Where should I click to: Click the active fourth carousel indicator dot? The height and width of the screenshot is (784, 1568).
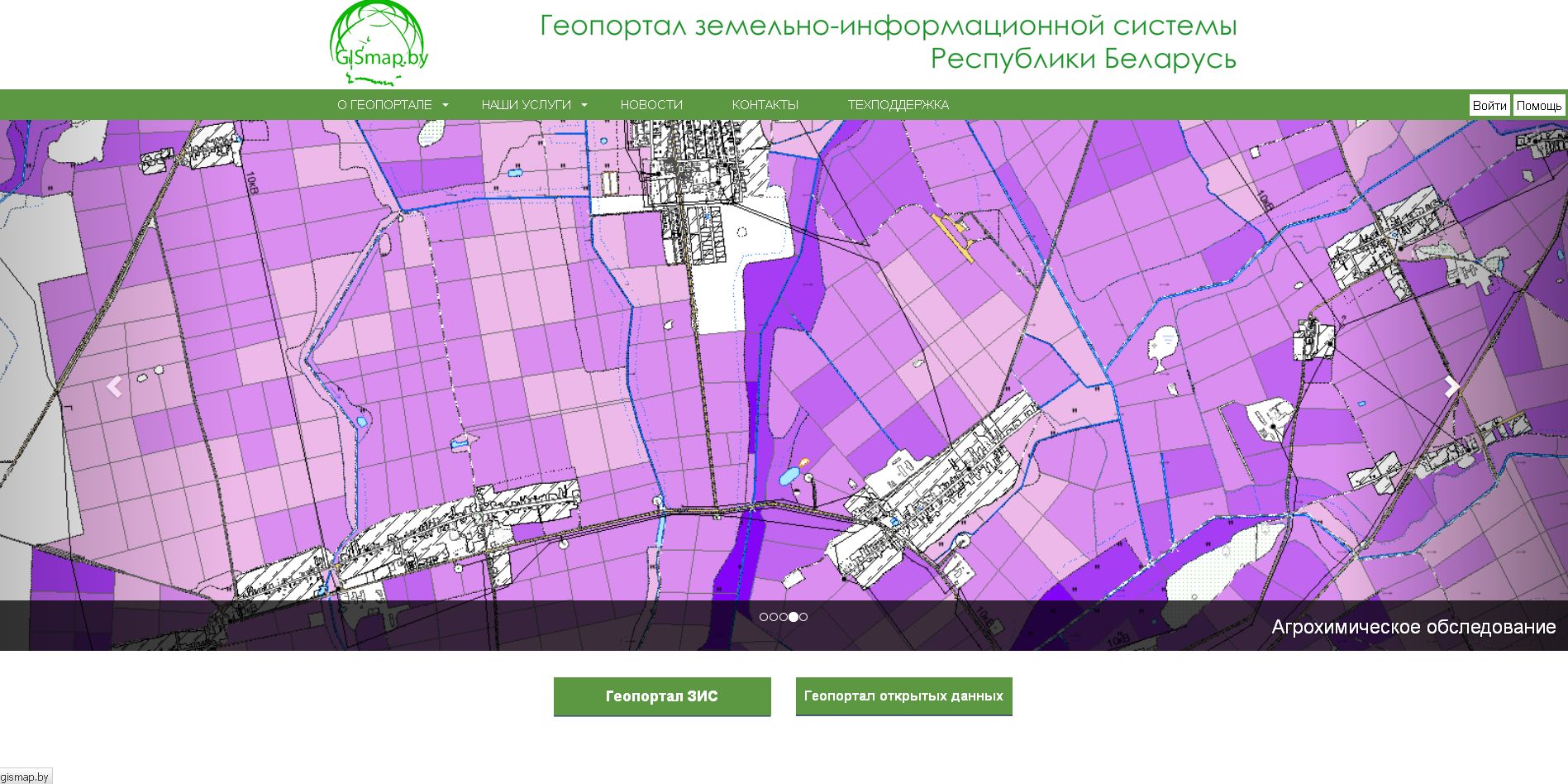(x=794, y=617)
